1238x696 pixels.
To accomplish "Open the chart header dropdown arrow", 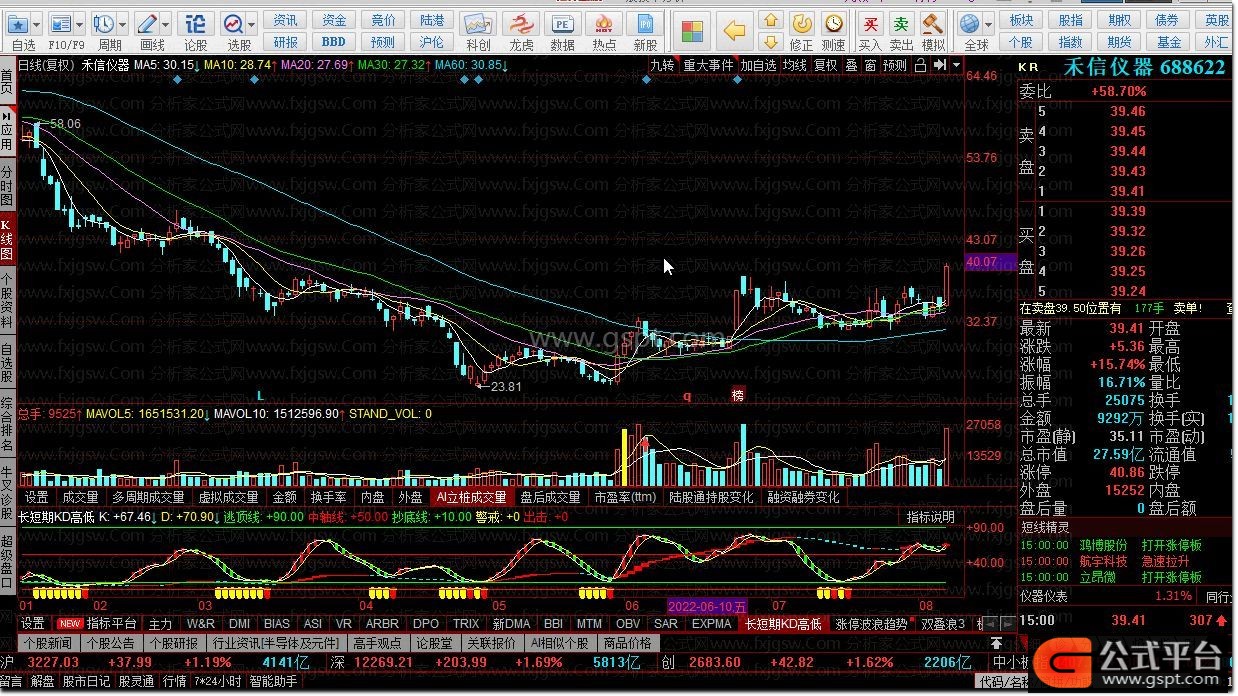I will 956,65.
